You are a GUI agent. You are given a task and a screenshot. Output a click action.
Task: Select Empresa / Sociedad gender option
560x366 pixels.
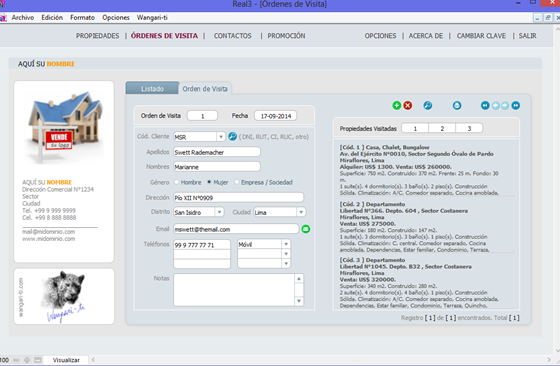pyautogui.click(x=236, y=182)
